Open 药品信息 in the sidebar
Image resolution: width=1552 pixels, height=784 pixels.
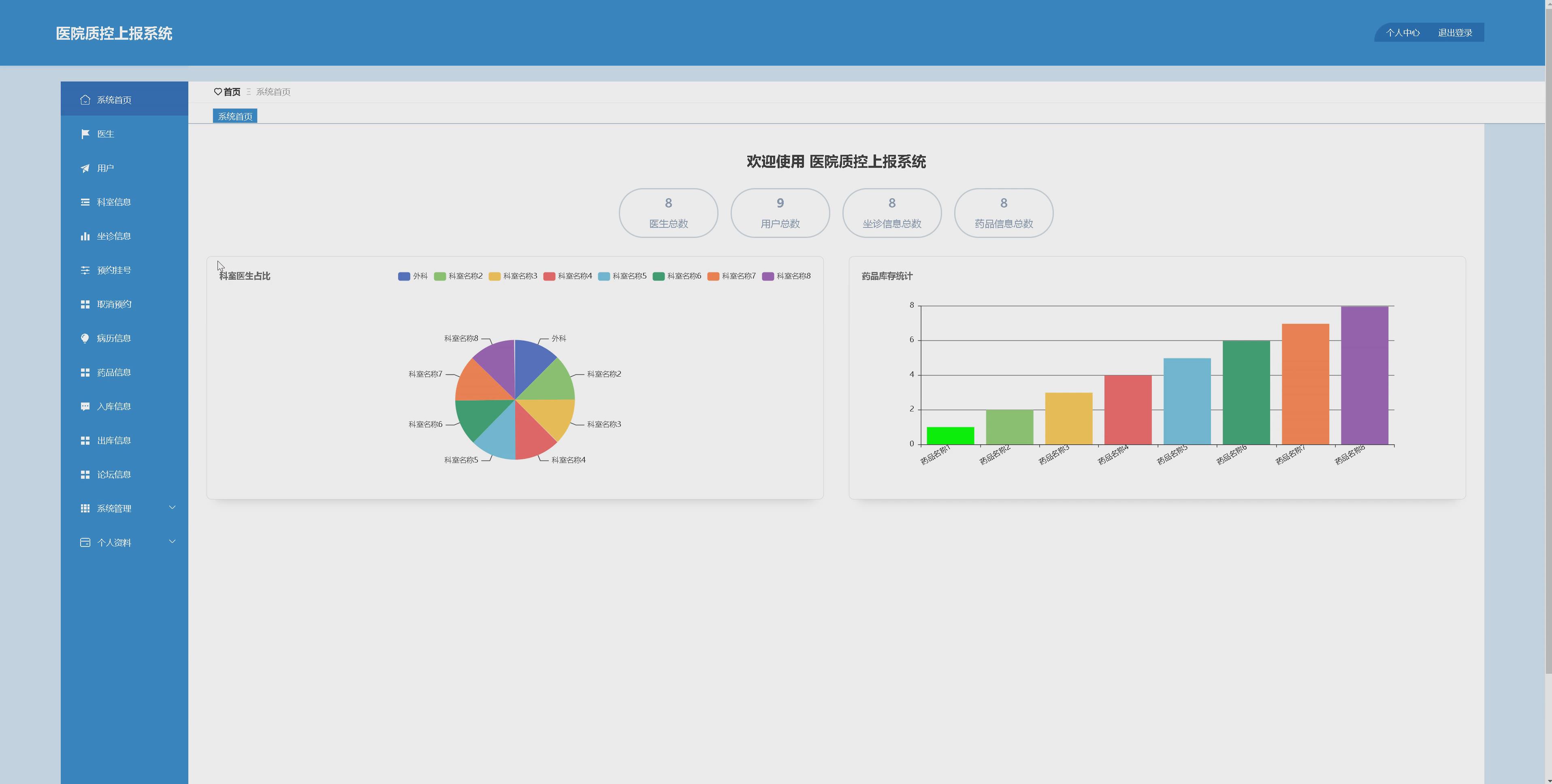point(114,373)
